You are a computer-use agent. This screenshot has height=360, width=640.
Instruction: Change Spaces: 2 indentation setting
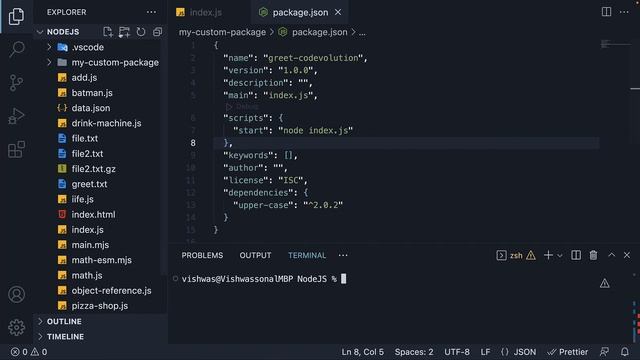(414, 352)
